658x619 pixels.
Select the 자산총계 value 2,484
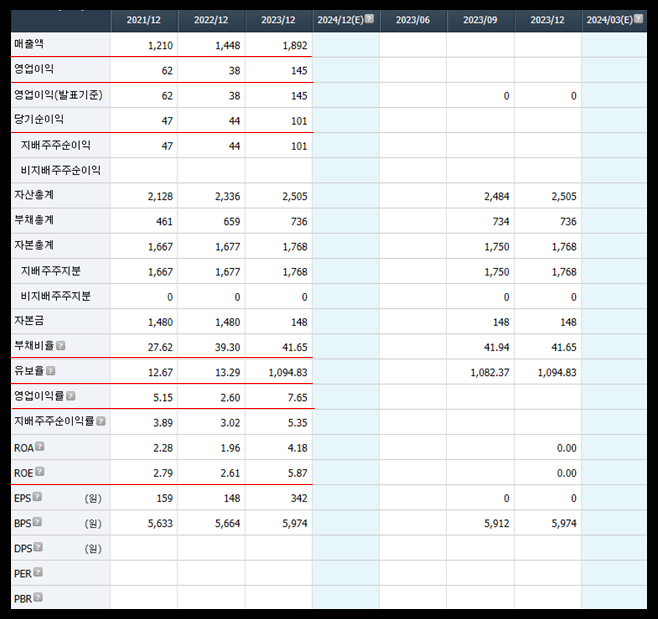[496, 196]
